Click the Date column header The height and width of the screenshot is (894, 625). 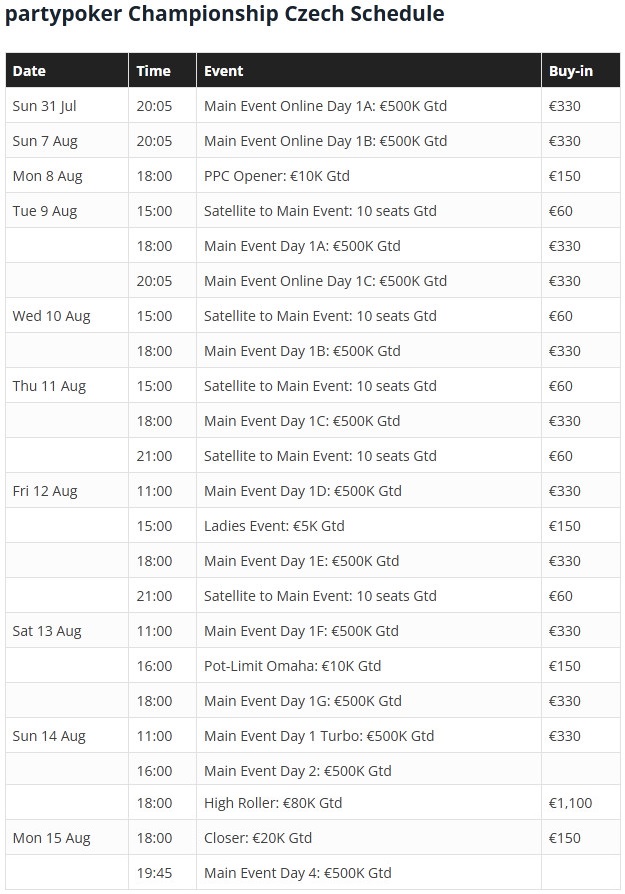67,71
